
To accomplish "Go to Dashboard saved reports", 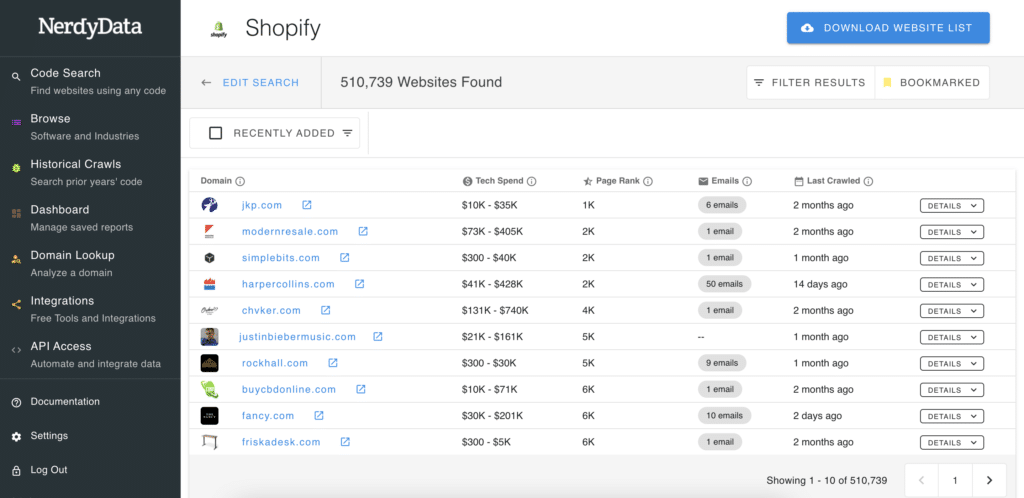I will 90,218.
